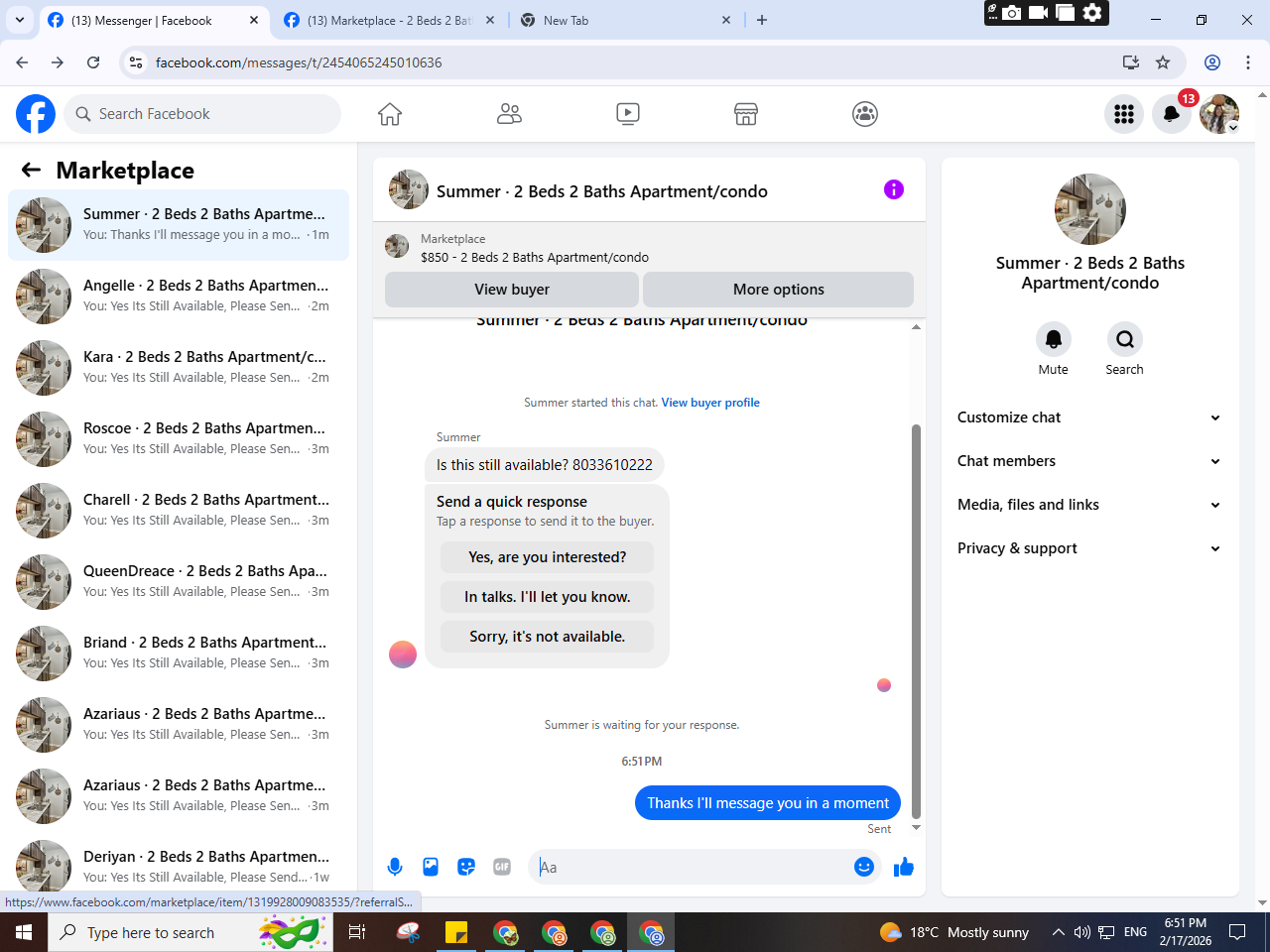The height and width of the screenshot is (952, 1270).
Task: Bookmark this page with the star
Action: point(1163,62)
